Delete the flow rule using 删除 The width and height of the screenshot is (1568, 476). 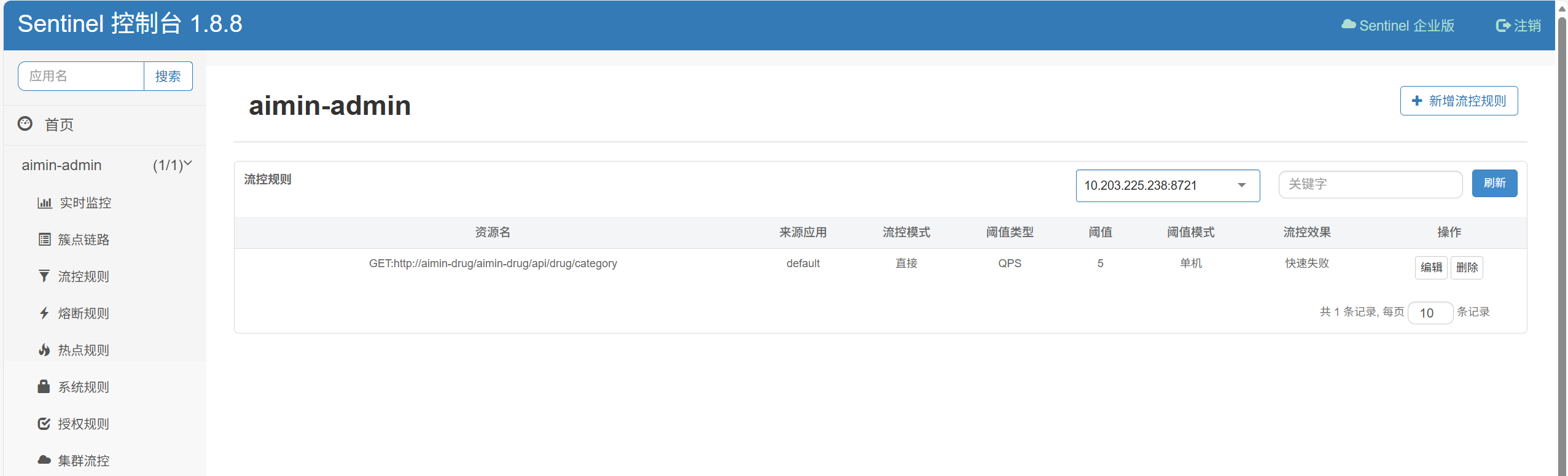point(1467,268)
